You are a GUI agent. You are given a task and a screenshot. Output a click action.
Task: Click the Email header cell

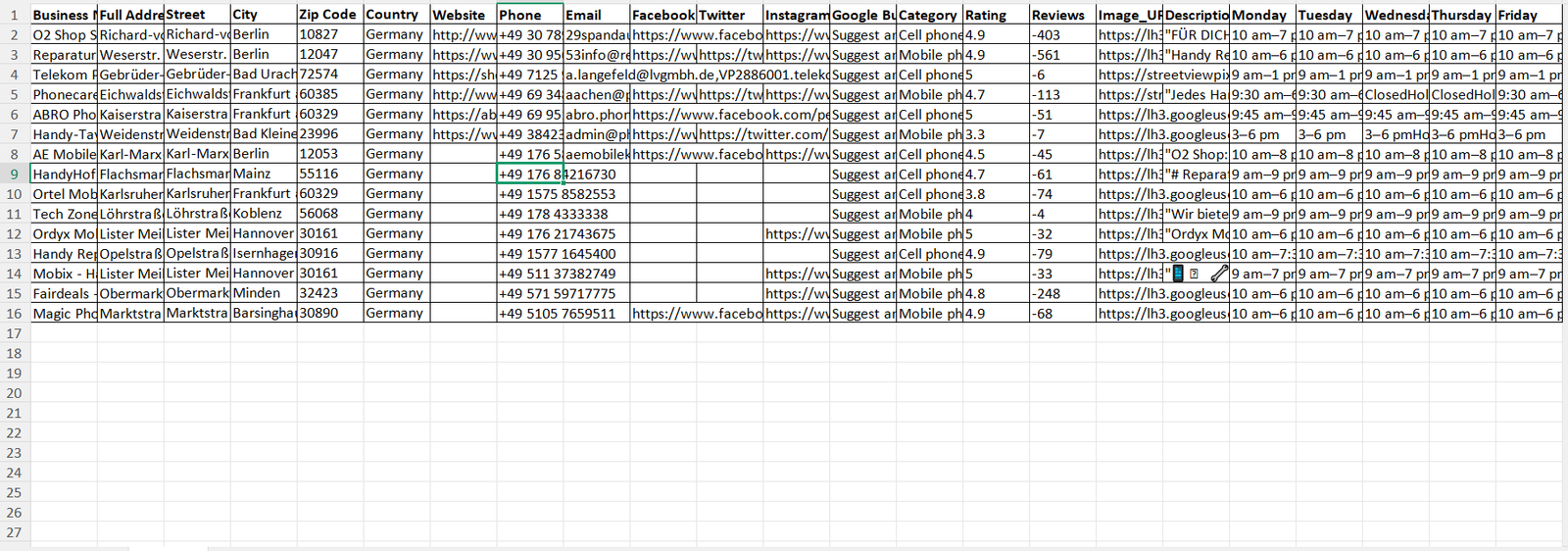[597, 15]
